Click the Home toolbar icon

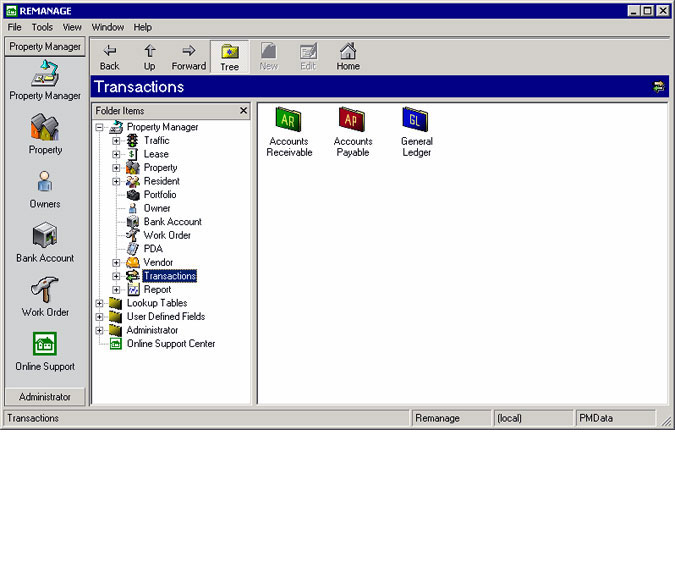tap(348, 57)
